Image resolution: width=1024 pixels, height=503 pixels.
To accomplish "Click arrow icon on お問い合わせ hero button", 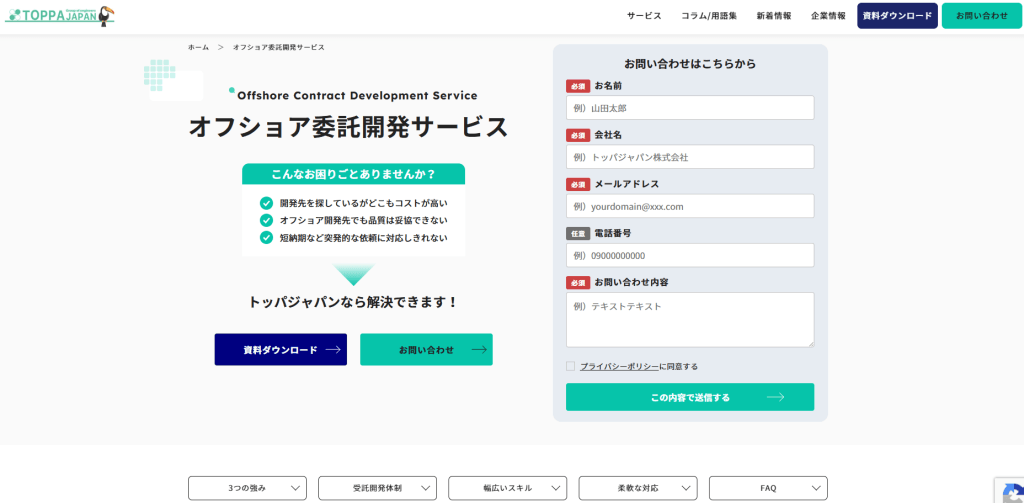I will (479, 349).
